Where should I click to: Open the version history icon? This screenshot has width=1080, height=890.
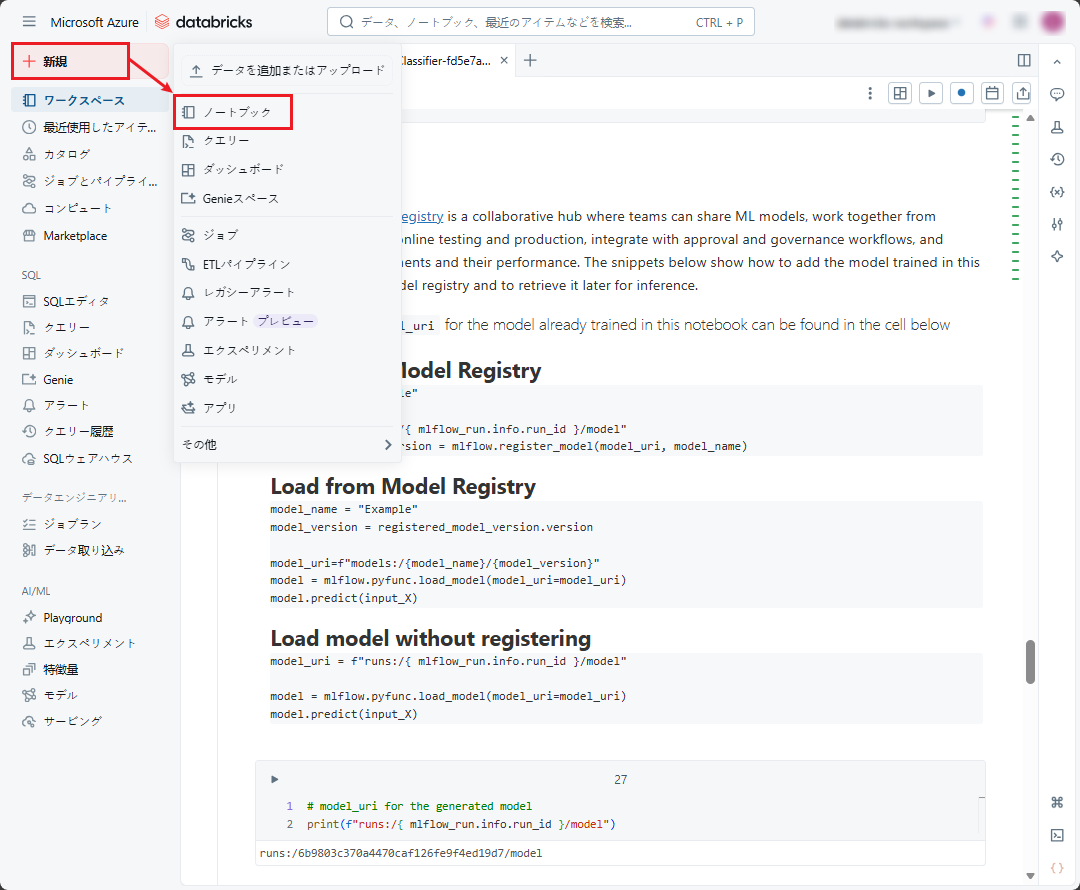pyautogui.click(x=1057, y=159)
